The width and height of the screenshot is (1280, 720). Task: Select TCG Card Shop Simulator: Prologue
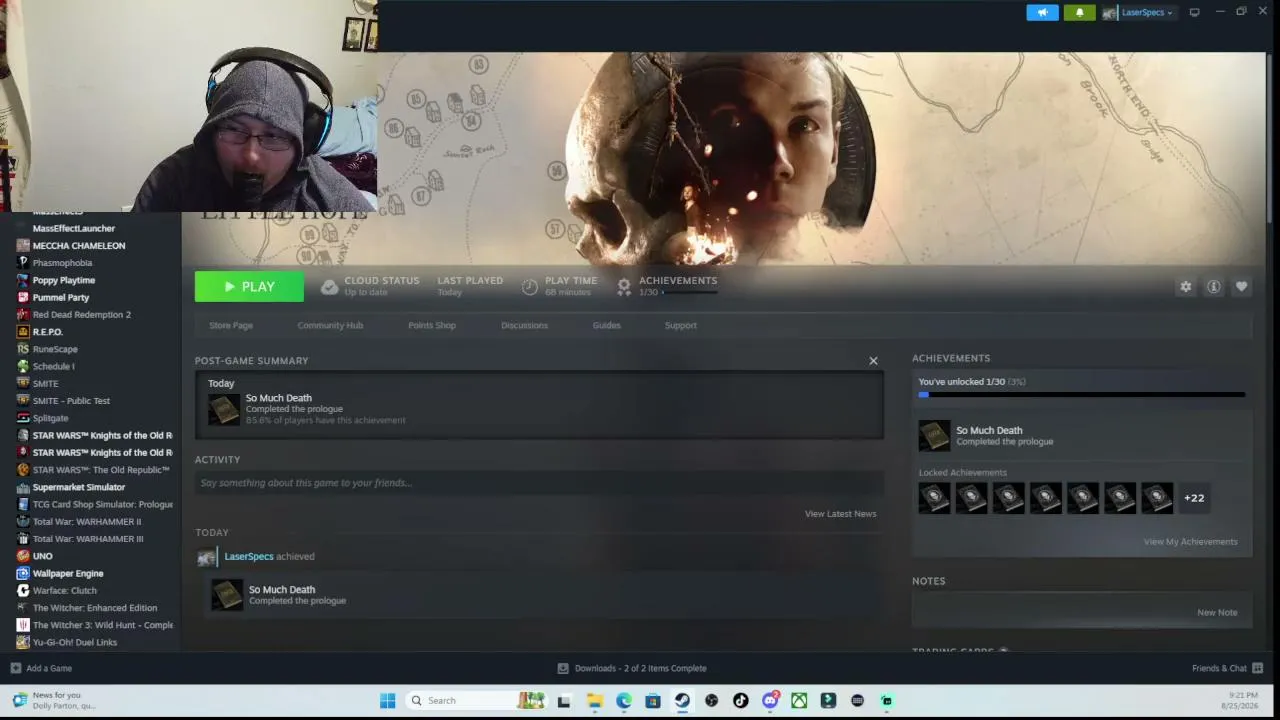click(102, 504)
